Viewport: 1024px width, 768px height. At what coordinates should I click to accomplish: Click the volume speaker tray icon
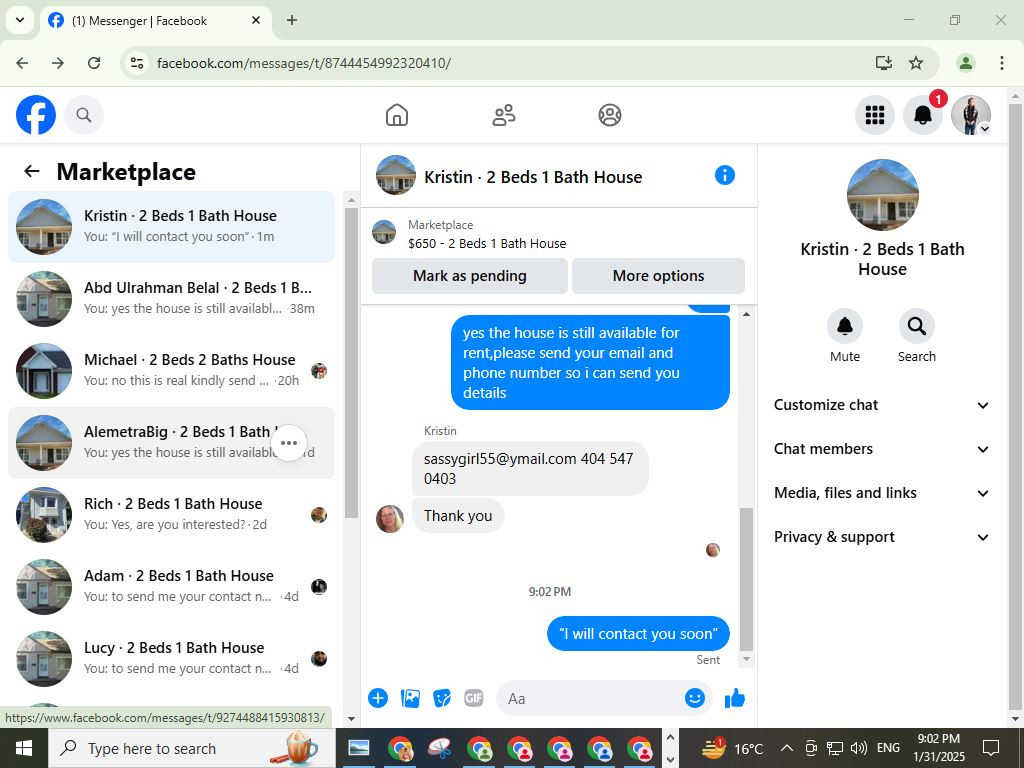(x=859, y=748)
